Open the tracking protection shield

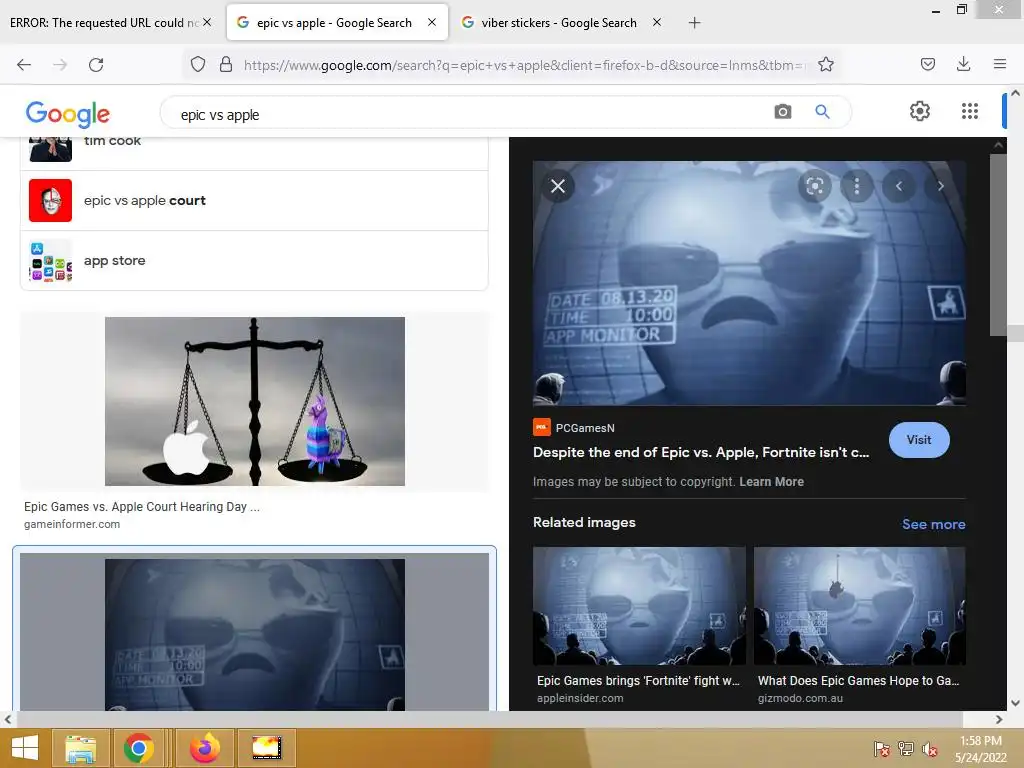pyautogui.click(x=198, y=64)
